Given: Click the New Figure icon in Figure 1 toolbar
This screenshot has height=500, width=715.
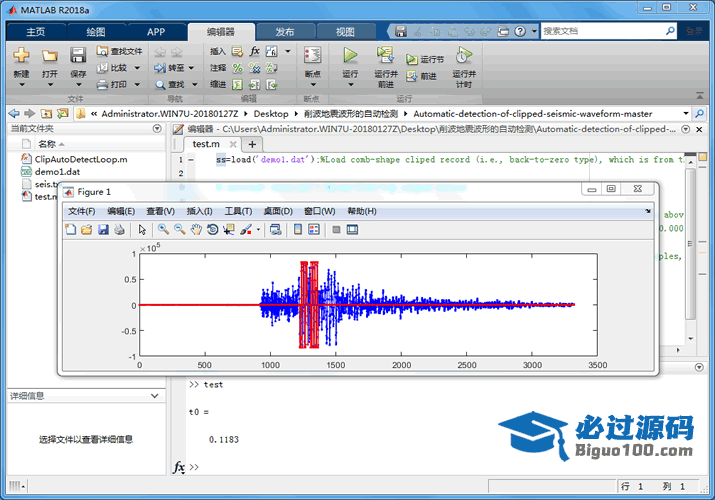Looking at the screenshot, I should 71,230.
